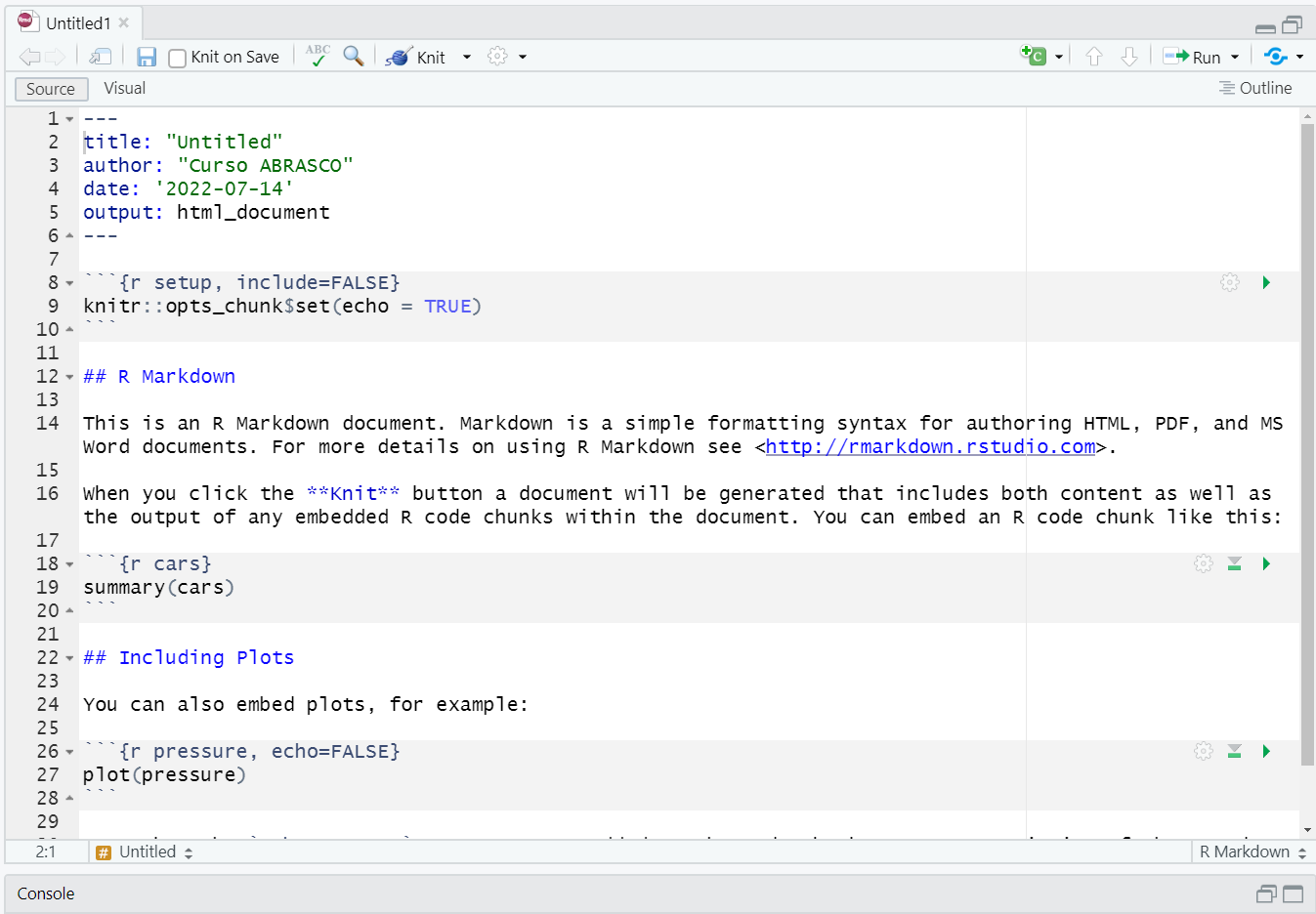The image size is (1316, 914).
Task: Open setup chunk options gear icon
Action: coord(1230,282)
